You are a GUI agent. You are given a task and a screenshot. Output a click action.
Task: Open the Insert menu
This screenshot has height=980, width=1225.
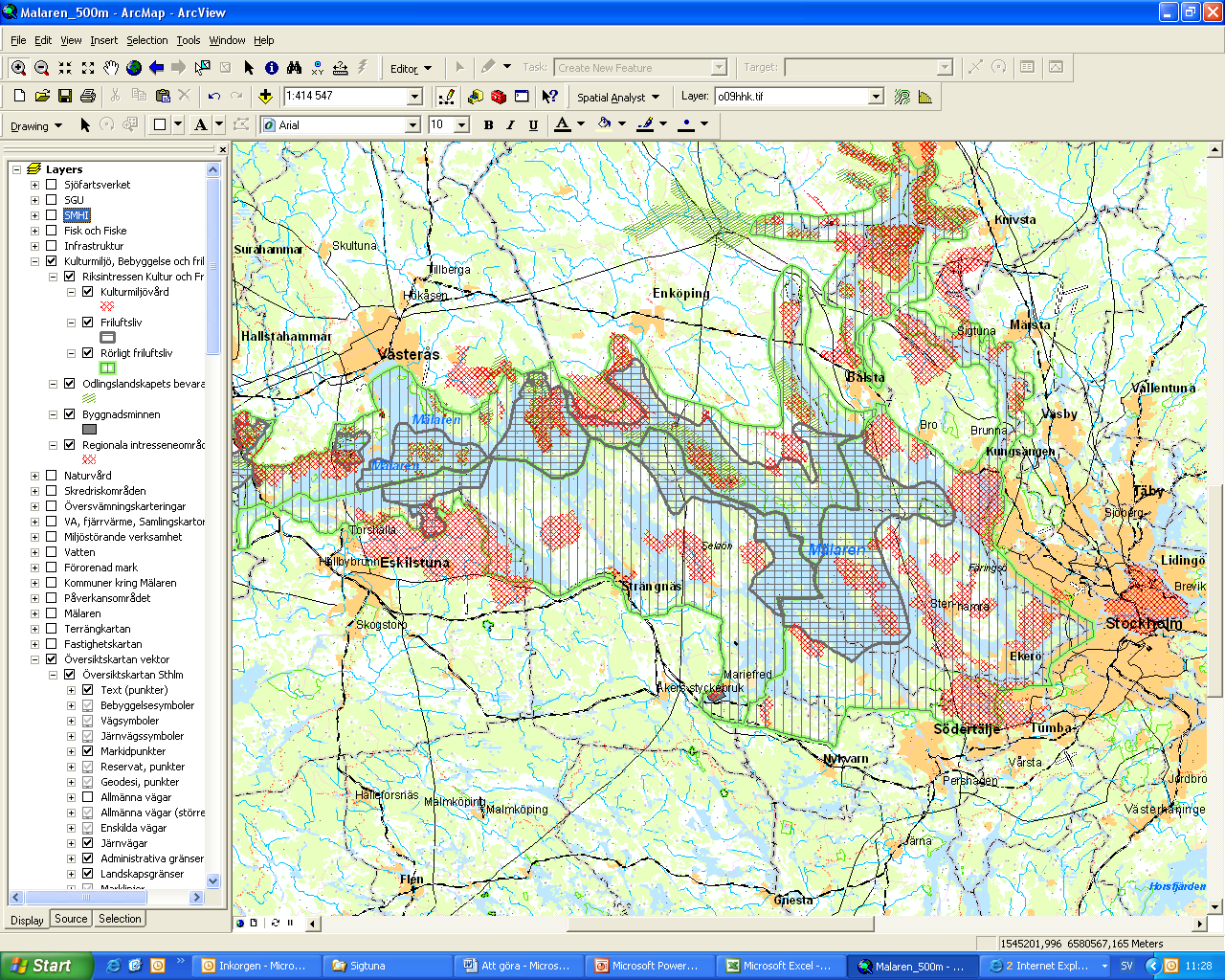[103, 40]
